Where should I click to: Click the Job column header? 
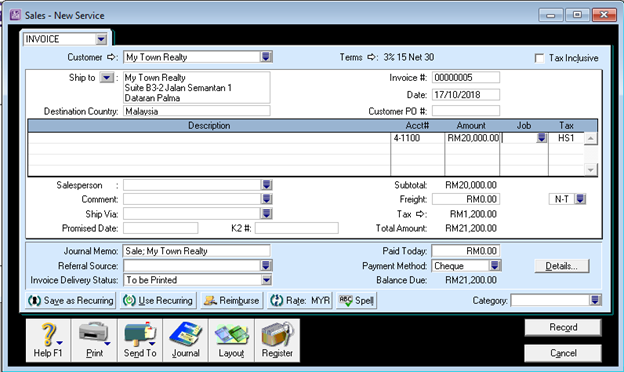click(x=524, y=126)
